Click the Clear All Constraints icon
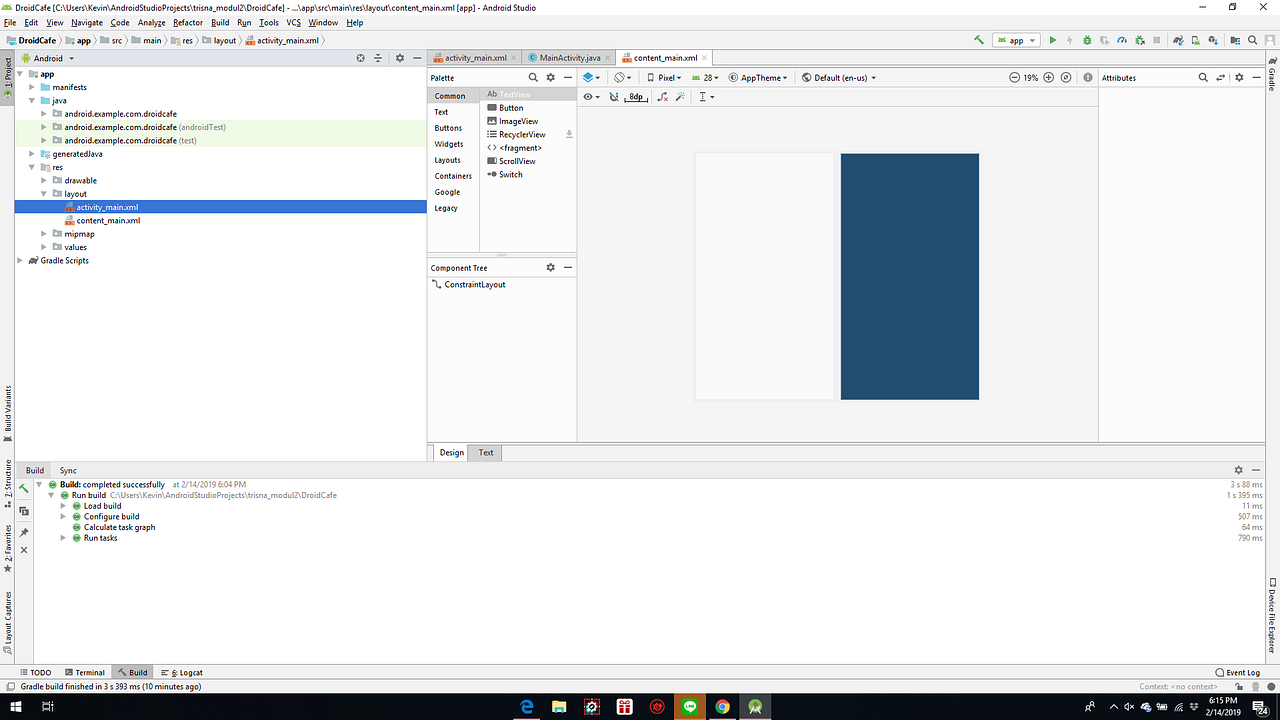The width and height of the screenshot is (1280, 720). click(x=662, y=96)
